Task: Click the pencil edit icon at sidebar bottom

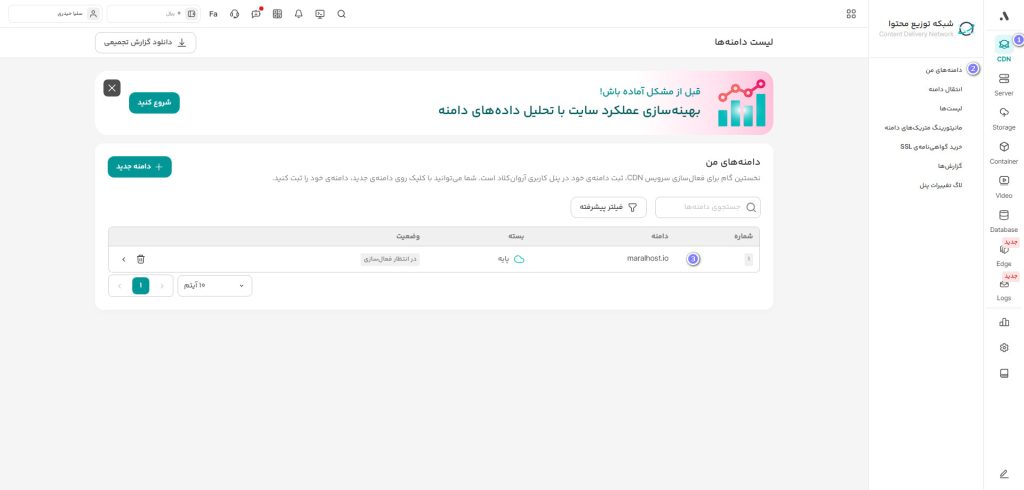Action: [1004, 474]
